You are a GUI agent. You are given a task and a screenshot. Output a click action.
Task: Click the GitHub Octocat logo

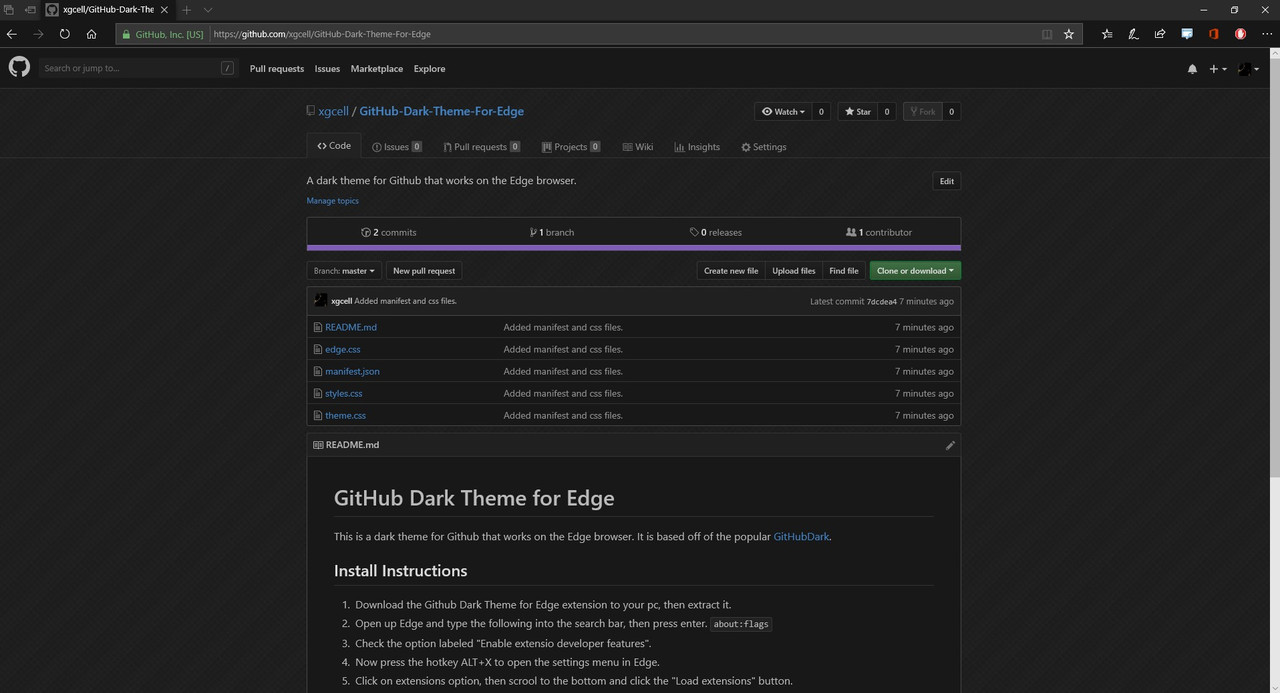tap(19, 67)
